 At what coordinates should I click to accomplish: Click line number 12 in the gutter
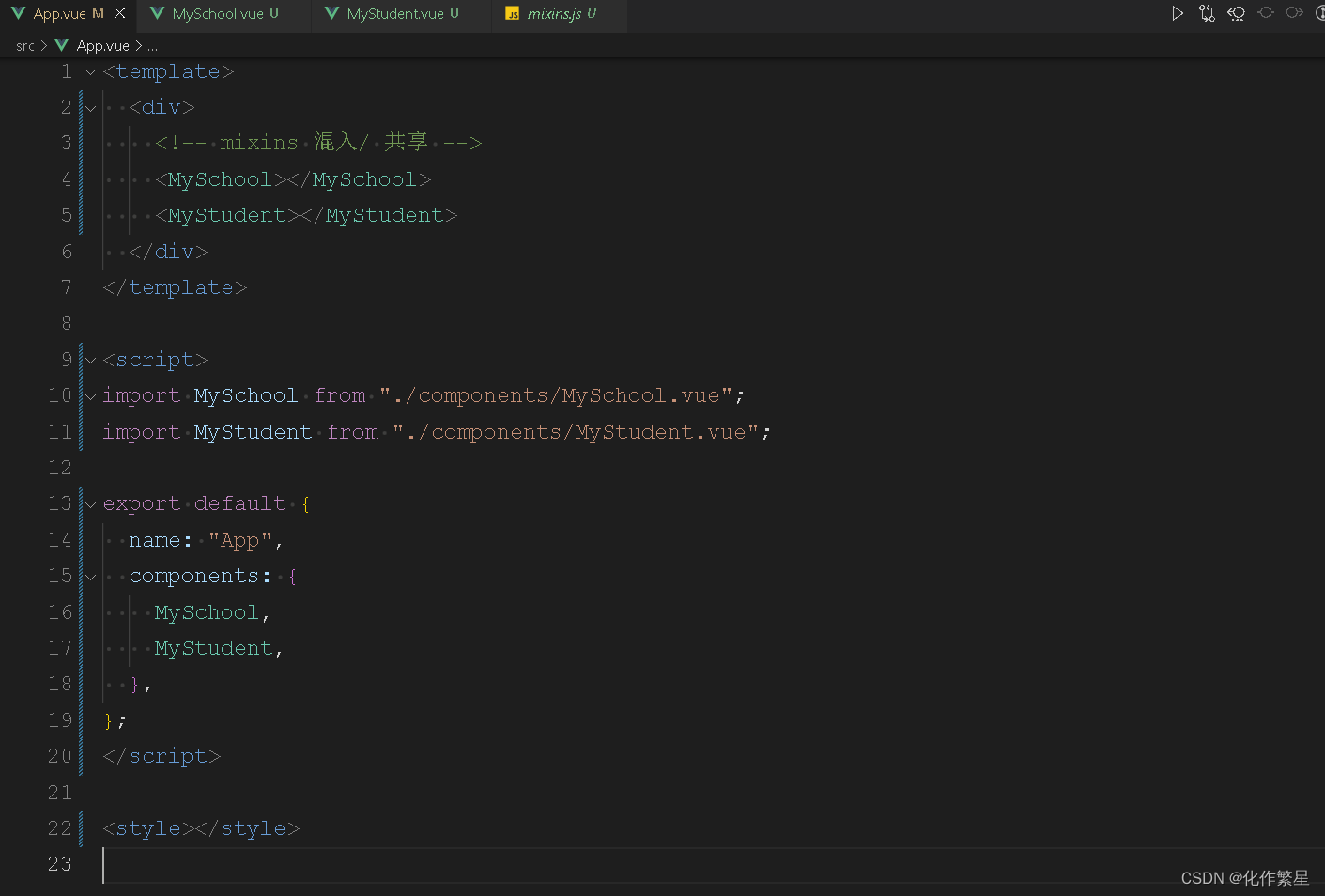tap(60, 468)
